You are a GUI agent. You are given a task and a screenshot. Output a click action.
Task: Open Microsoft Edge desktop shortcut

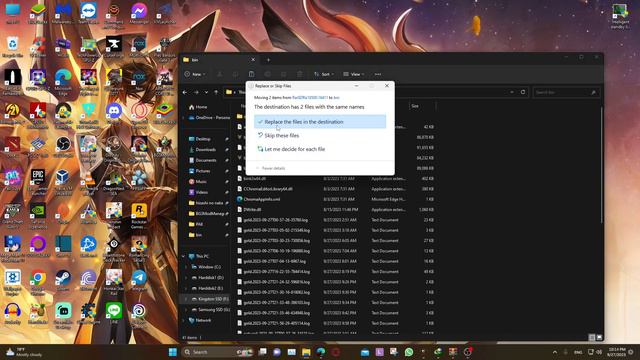pos(63,80)
